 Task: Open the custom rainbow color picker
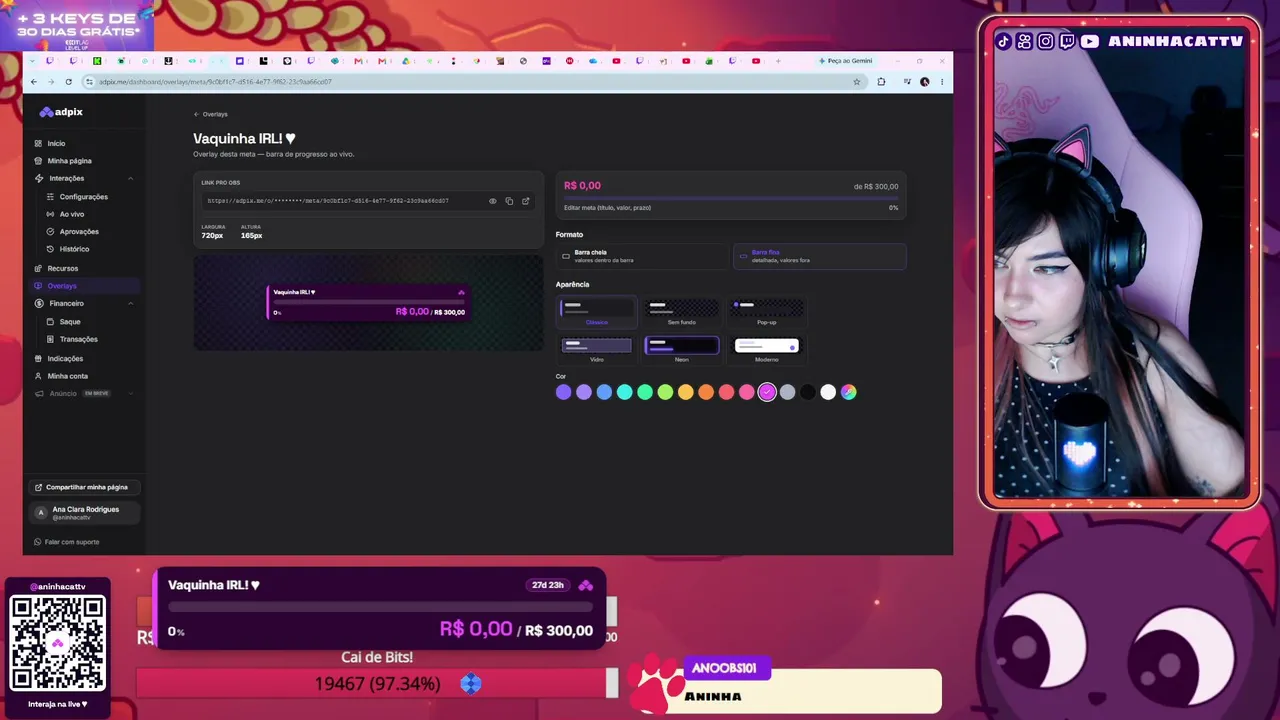[x=848, y=392]
